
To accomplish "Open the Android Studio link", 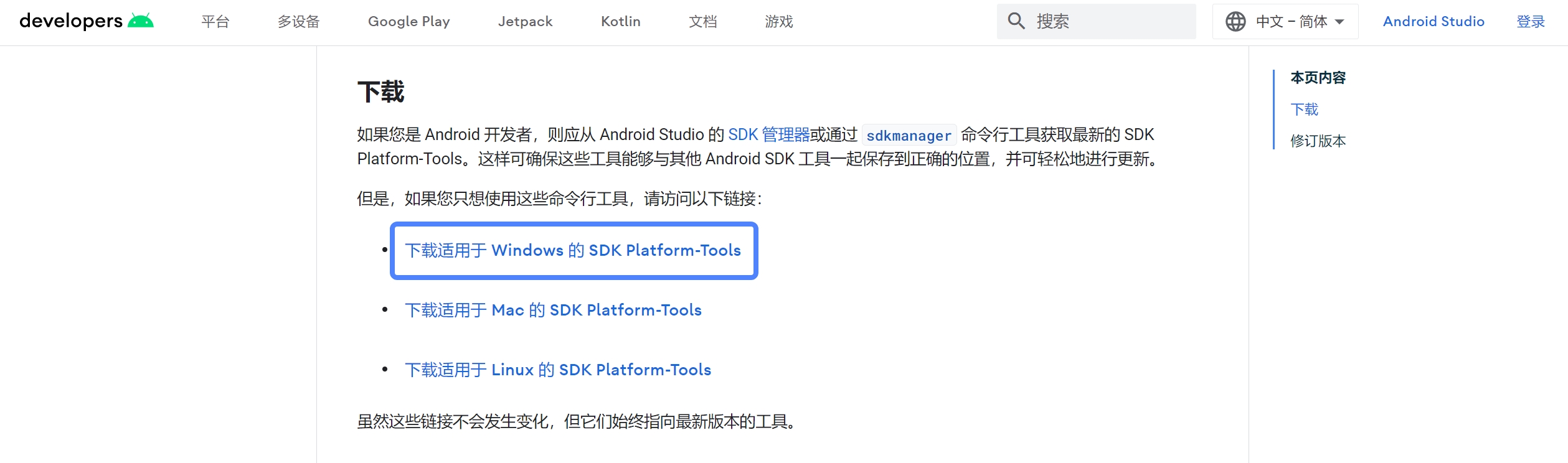I will (1433, 22).
